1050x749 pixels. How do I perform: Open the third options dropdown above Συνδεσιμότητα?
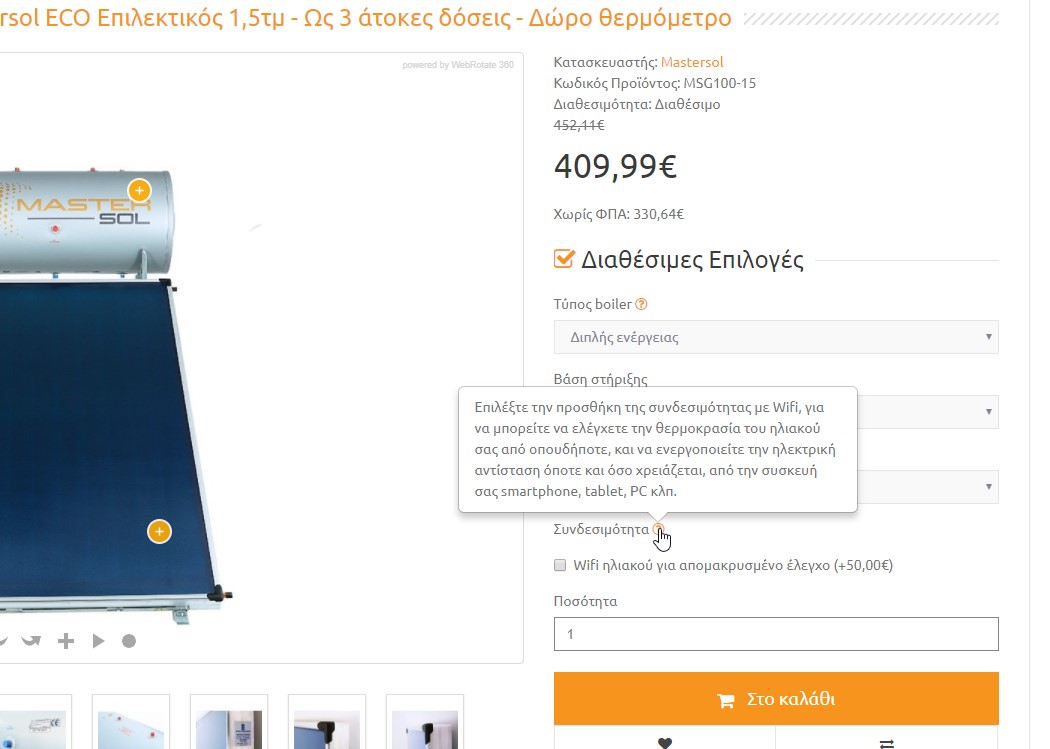pos(927,487)
